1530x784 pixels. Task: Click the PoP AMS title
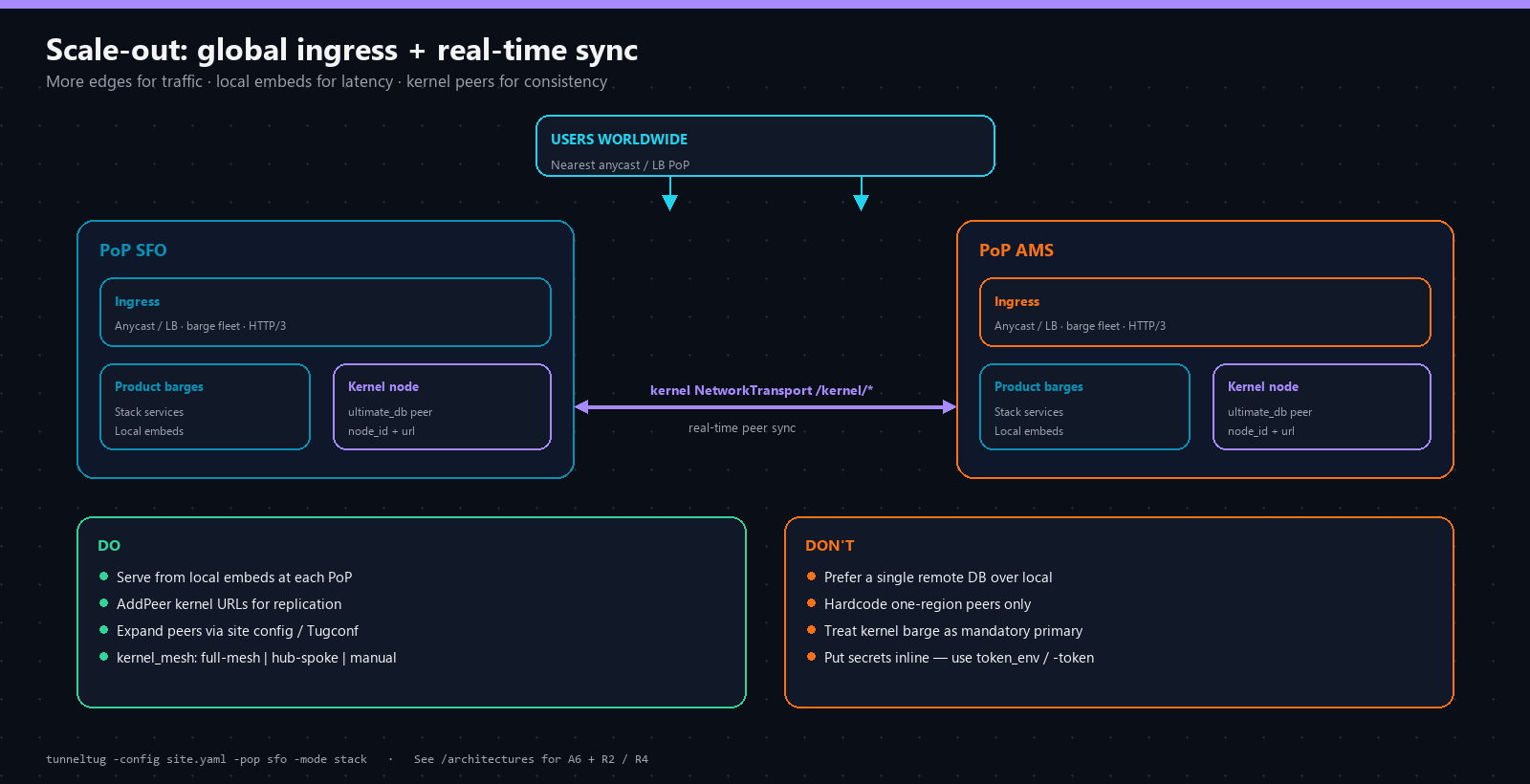click(1016, 250)
